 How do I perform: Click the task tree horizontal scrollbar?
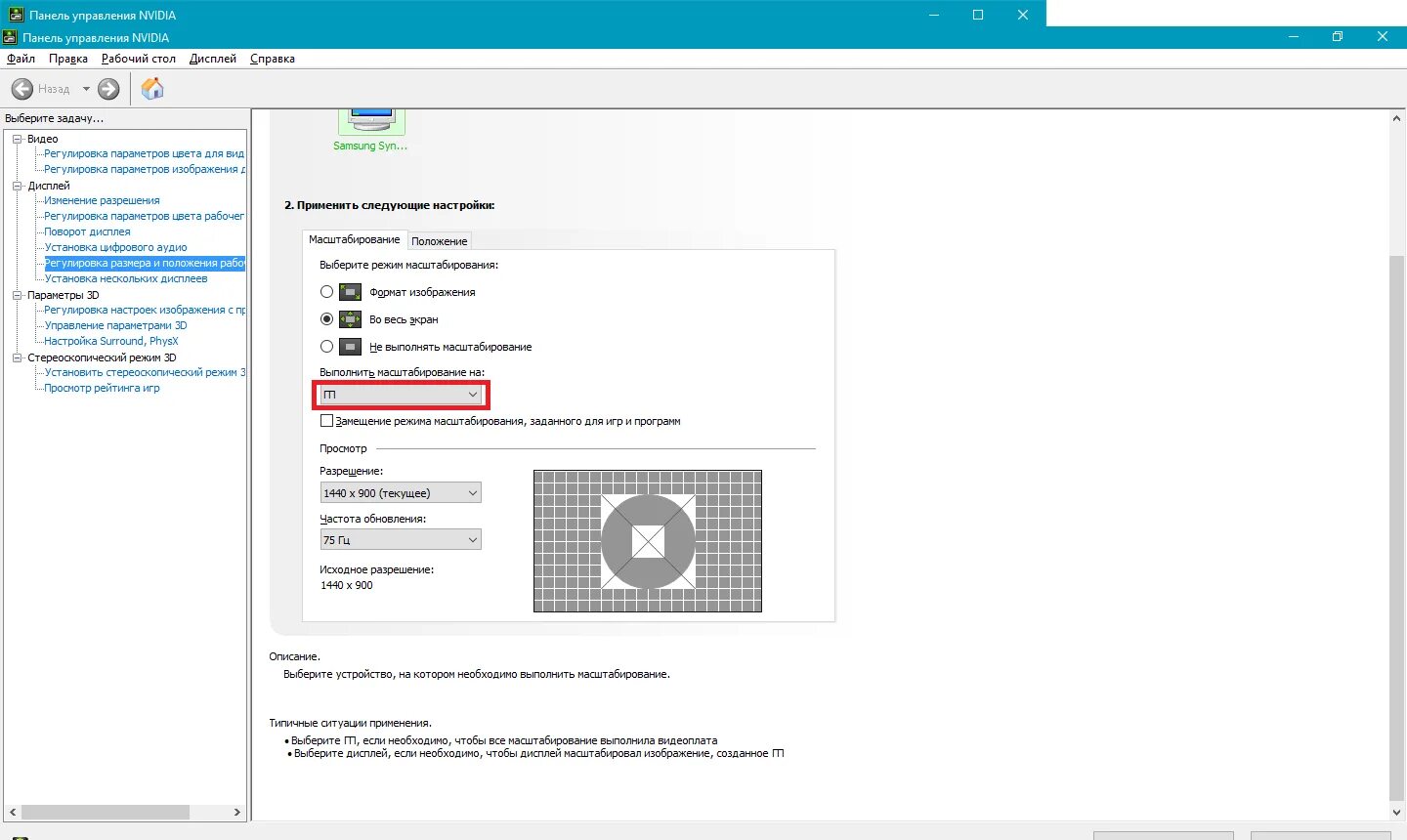(106, 812)
